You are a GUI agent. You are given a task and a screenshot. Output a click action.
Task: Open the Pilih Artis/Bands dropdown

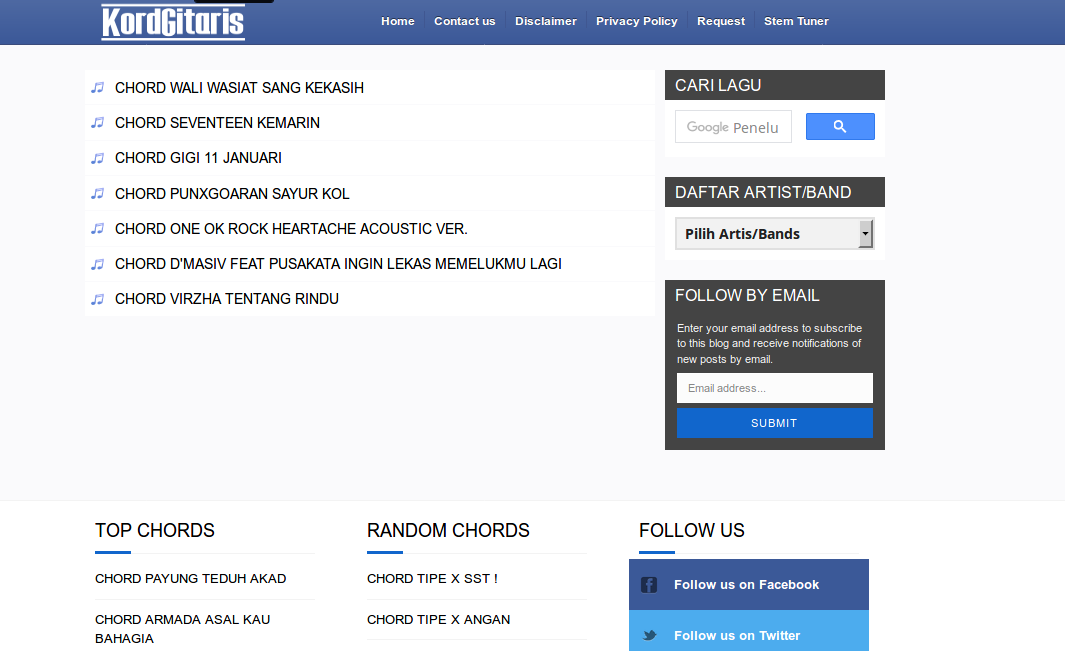774,234
